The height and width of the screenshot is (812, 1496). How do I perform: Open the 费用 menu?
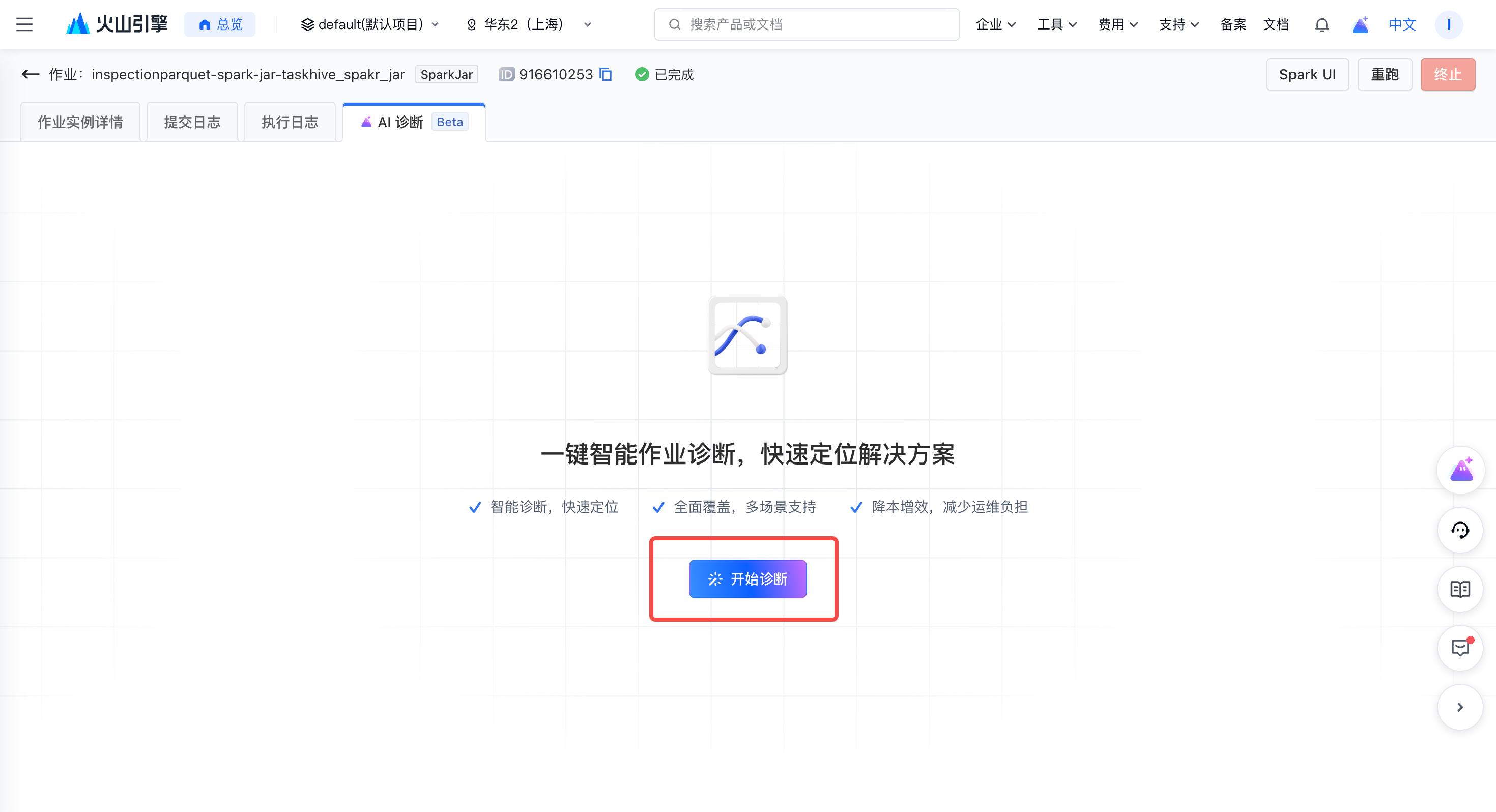tap(1117, 24)
